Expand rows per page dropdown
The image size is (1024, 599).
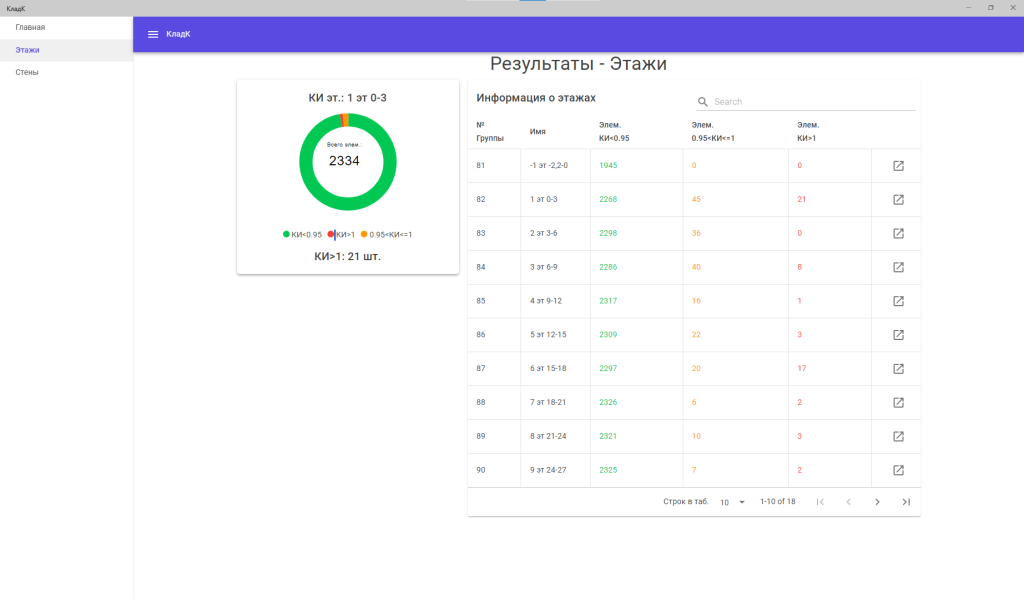[733, 502]
